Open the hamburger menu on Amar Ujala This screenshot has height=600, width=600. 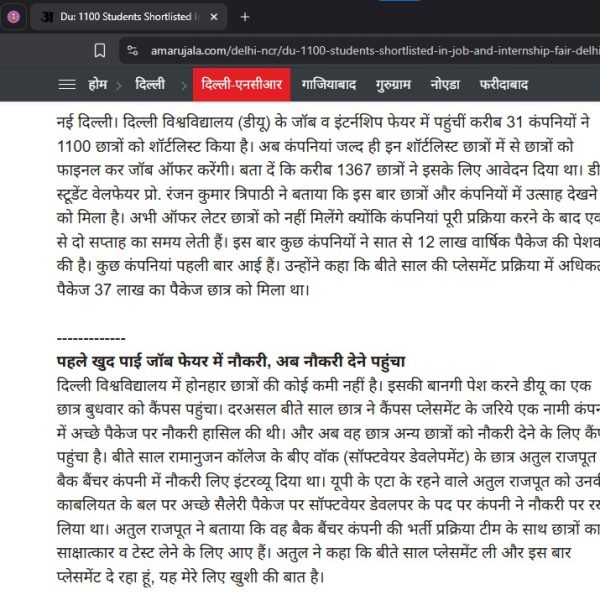point(67,84)
